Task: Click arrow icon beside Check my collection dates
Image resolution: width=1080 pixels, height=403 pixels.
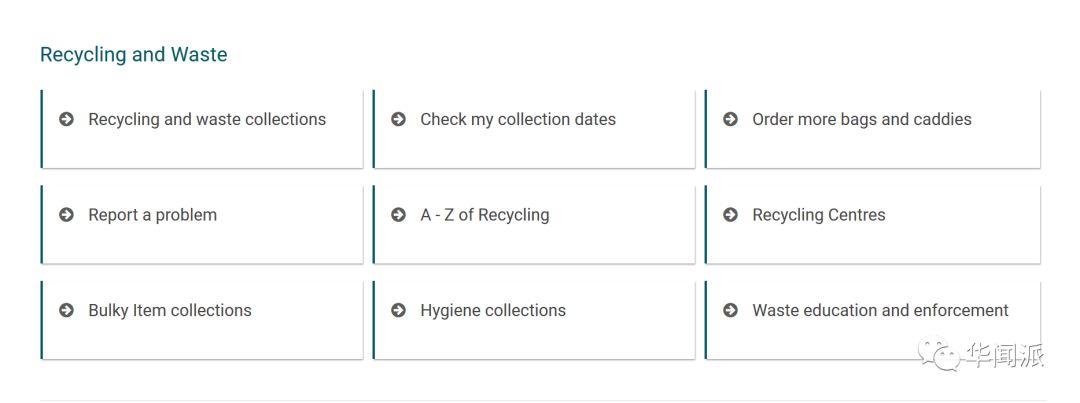Action: pos(398,120)
